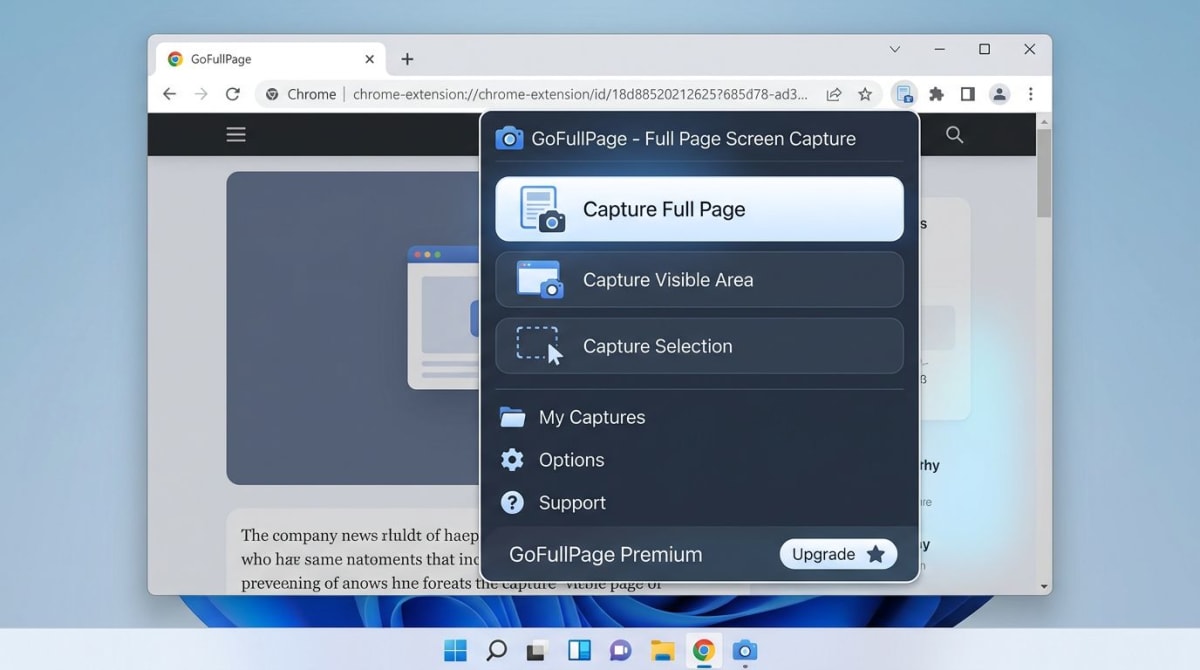Open the Chat app on the taskbar
This screenshot has width=1200, height=670.
tap(620, 651)
